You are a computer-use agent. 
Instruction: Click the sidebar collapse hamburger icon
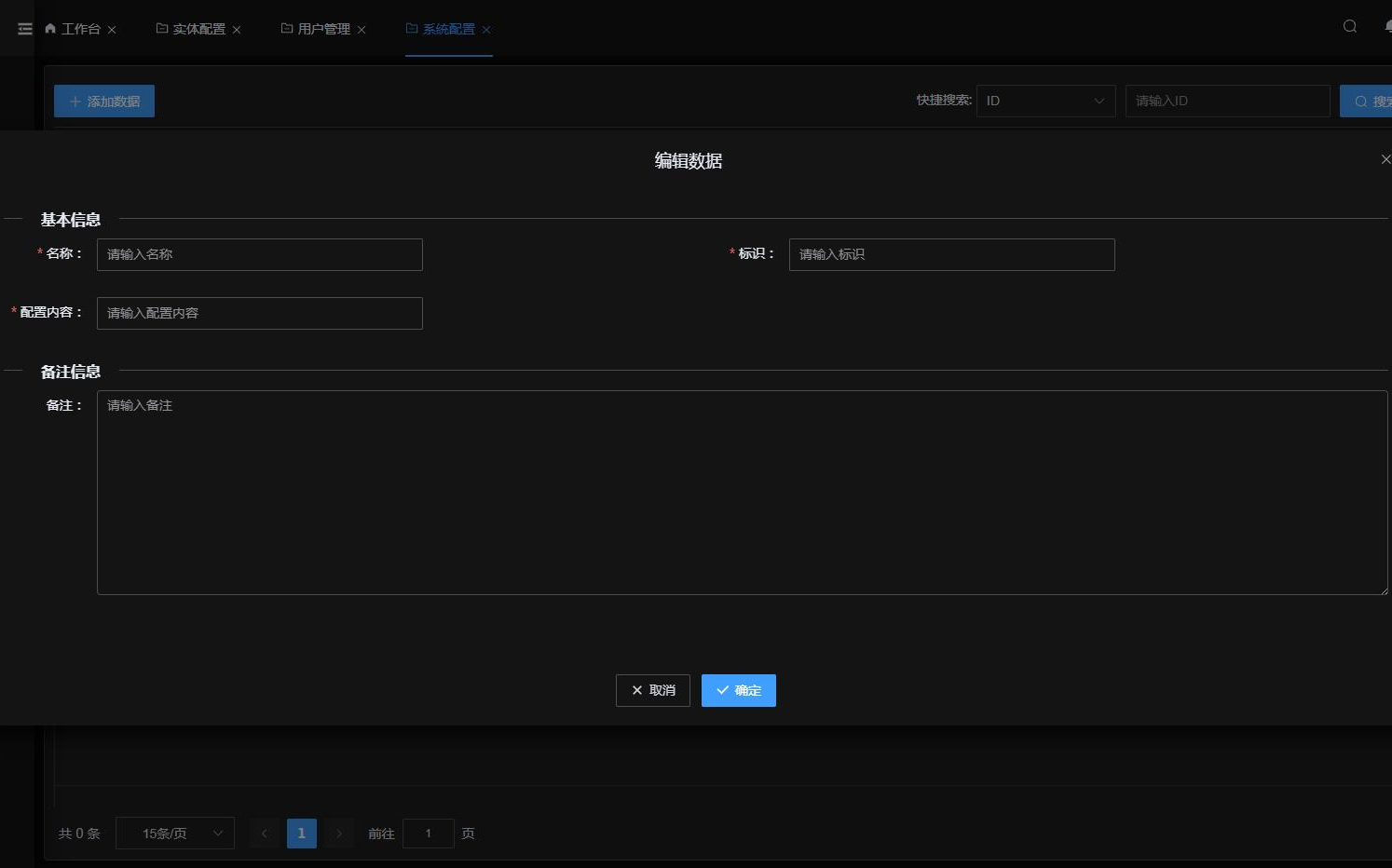[x=24, y=28]
